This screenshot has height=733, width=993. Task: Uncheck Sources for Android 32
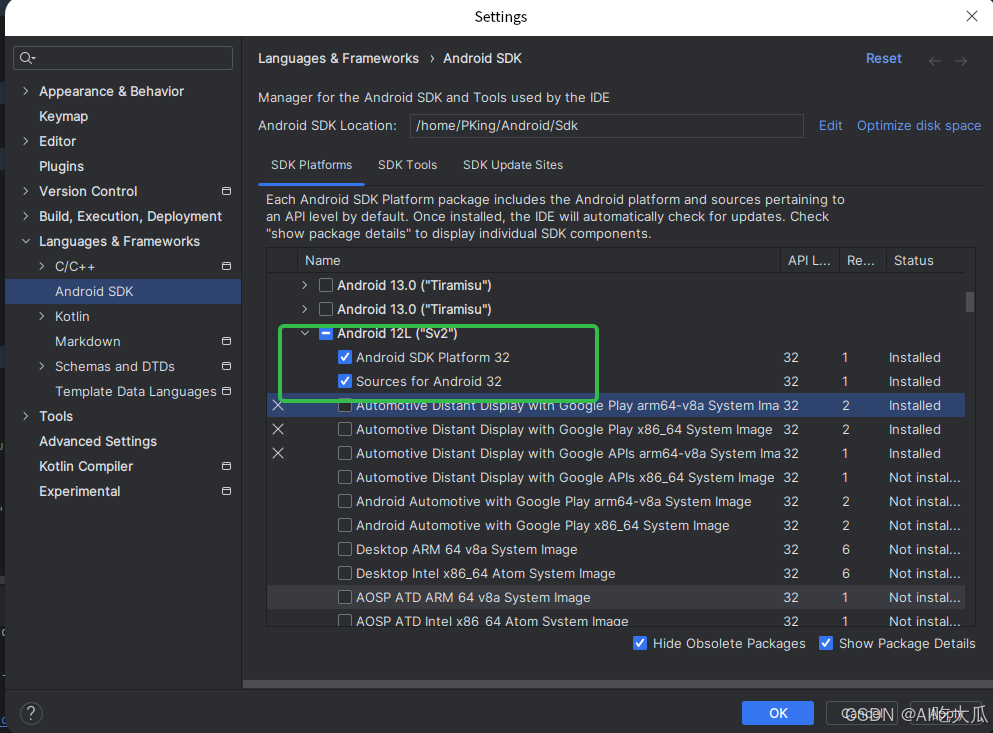[x=344, y=381]
